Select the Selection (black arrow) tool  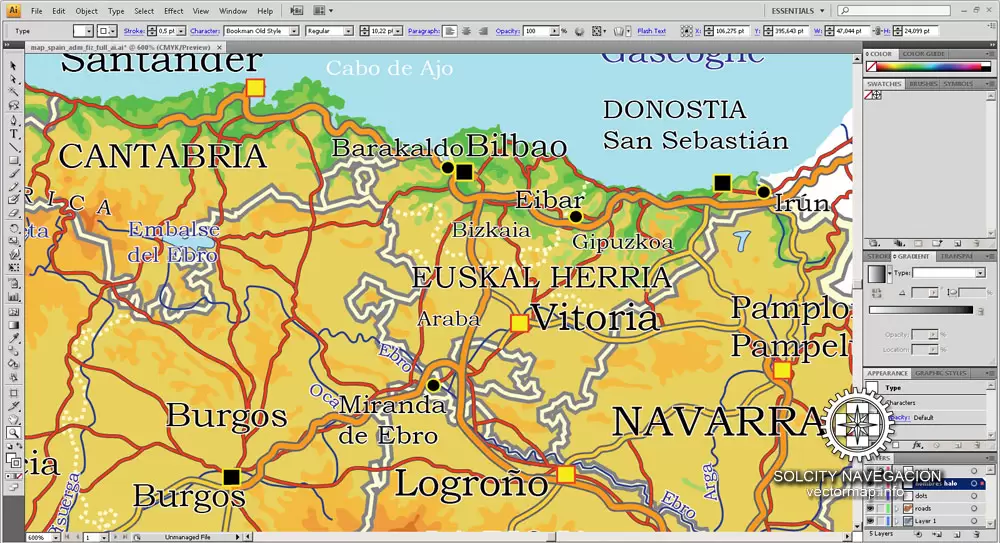(13, 66)
